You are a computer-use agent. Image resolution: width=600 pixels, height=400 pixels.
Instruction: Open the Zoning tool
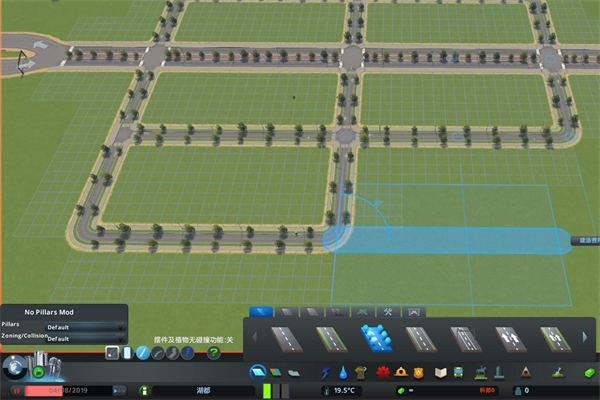pyautogui.click(x=275, y=372)
